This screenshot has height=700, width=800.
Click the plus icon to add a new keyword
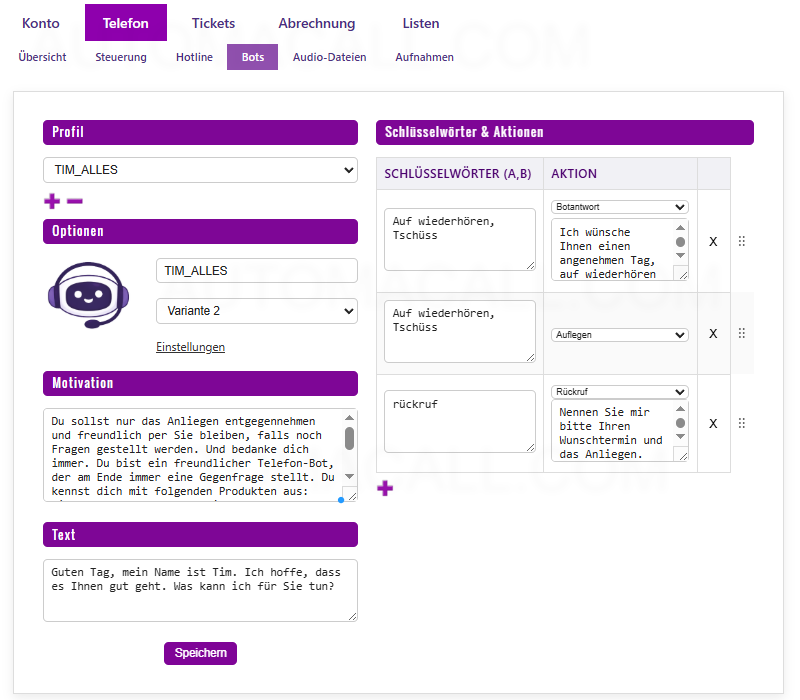point(385,488)
